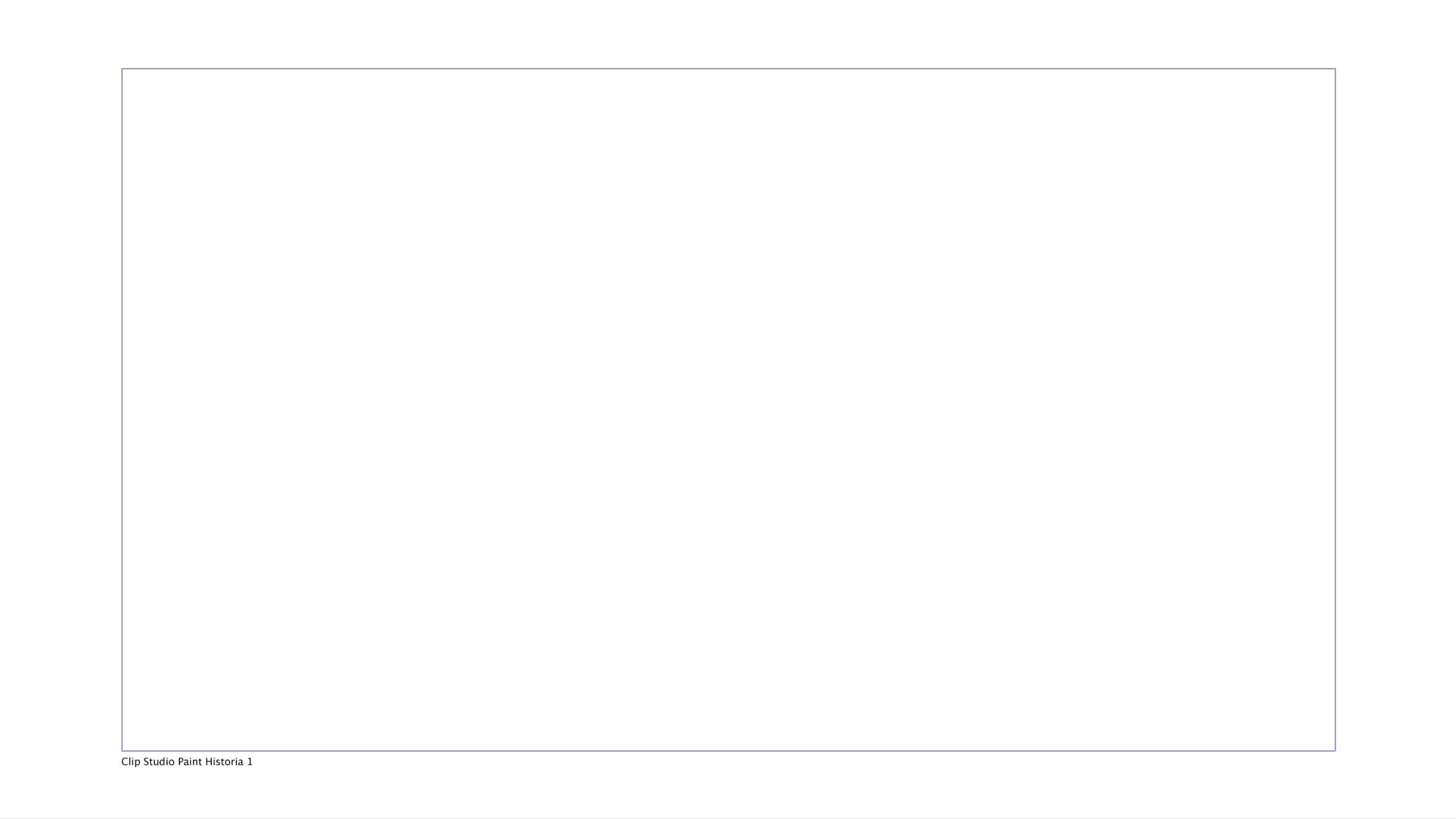Click the top-left corner of the purple frame
The height and width of the screenshot is (819, 1456).
(122, 69)
